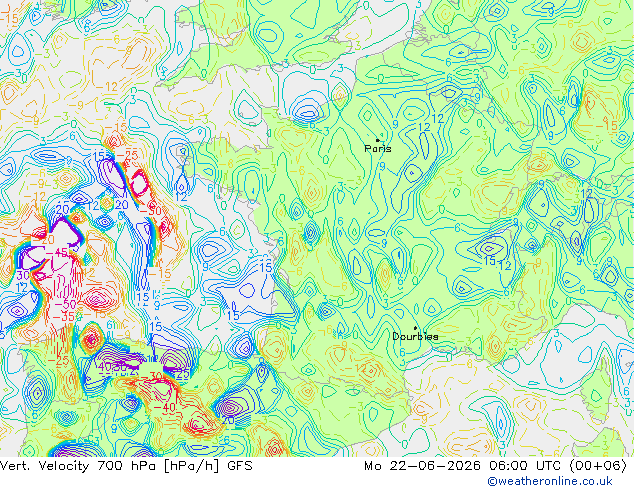The height and width of the screenshot is (490, 634).
Task: Click the '-50' contour label
Action: click(x=65, y=304)
